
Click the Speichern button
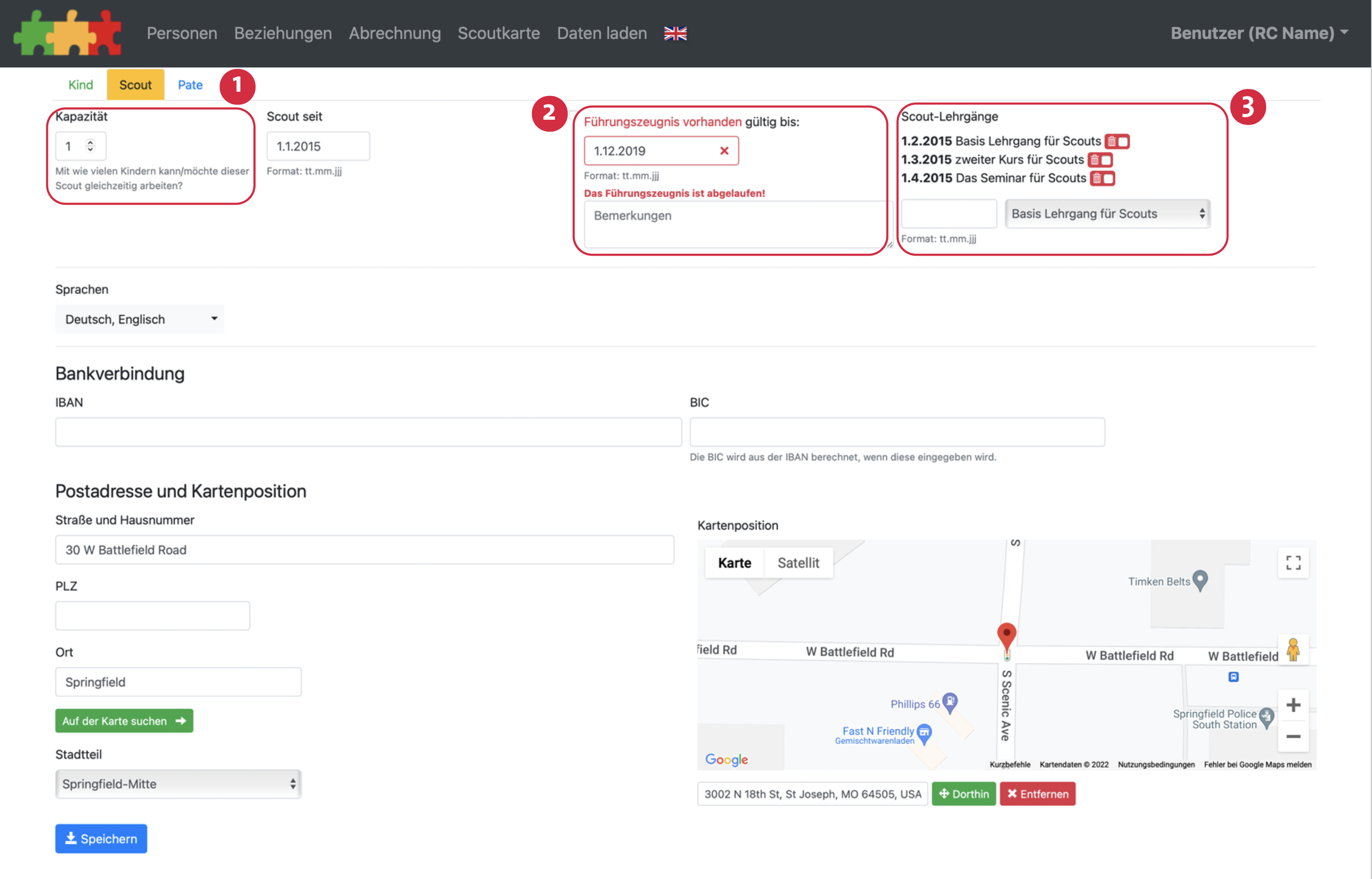(x=101, y=839)
